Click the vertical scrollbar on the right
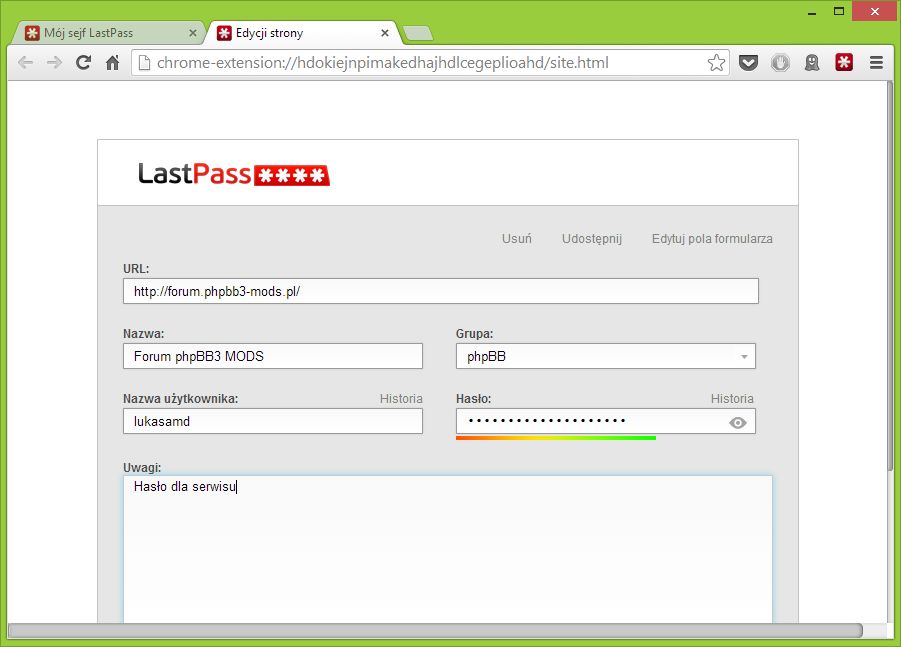Image resolution: width=901 pixels, height=647 pixels. point(890,276)
